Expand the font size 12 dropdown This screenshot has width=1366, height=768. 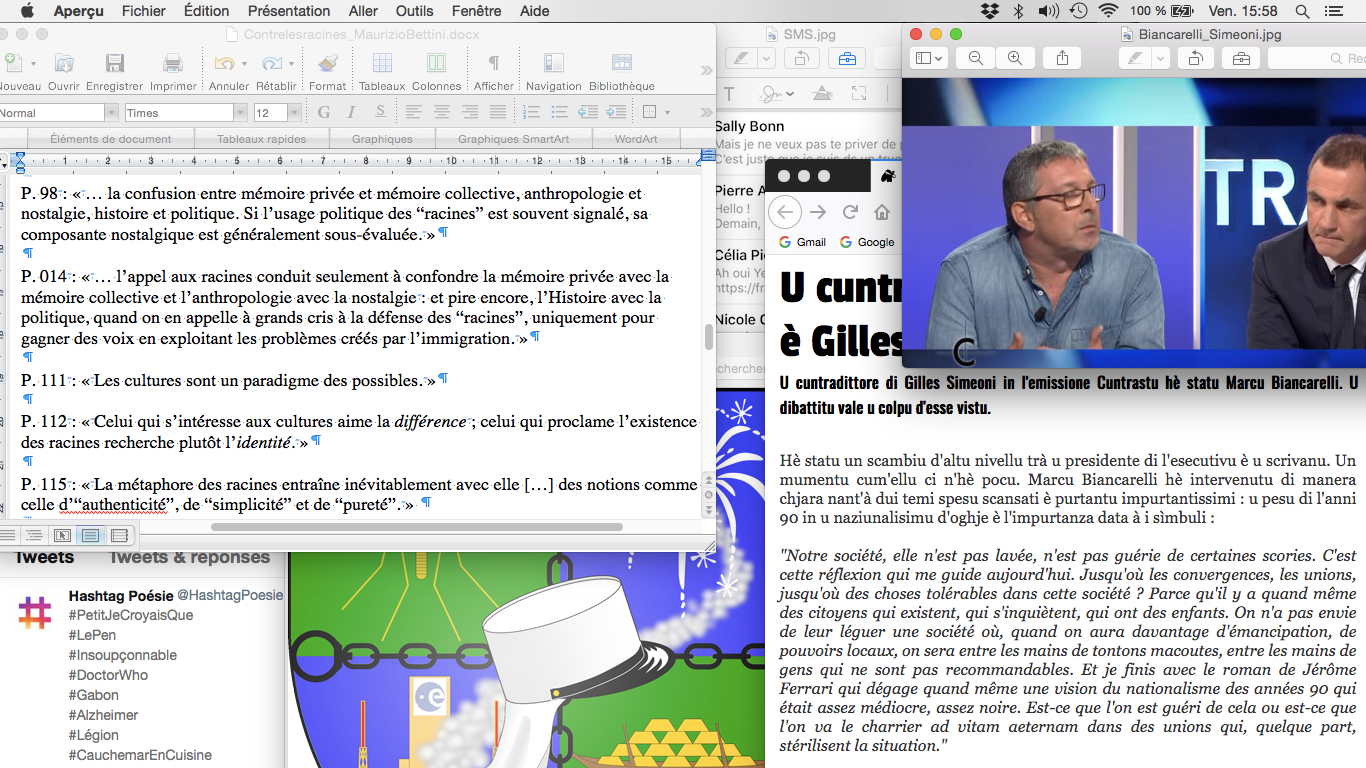294,113
